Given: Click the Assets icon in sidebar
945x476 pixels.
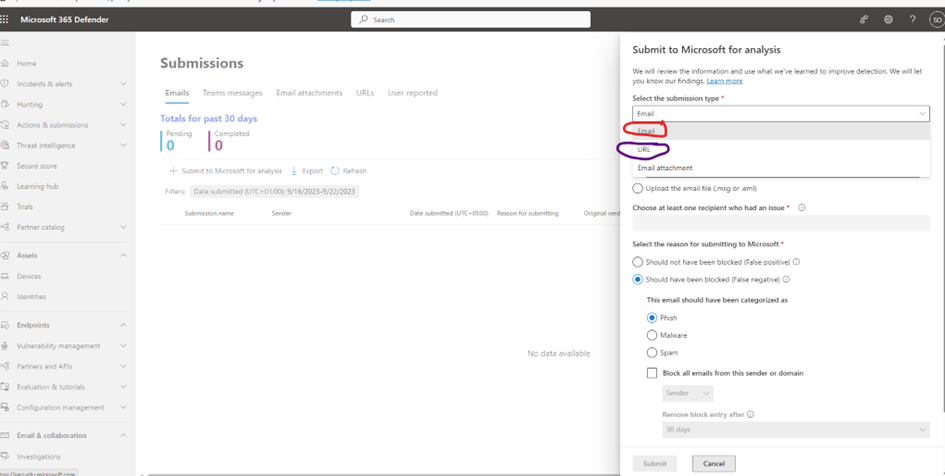Looking at the screenshot, I should [x=5, y=255].
